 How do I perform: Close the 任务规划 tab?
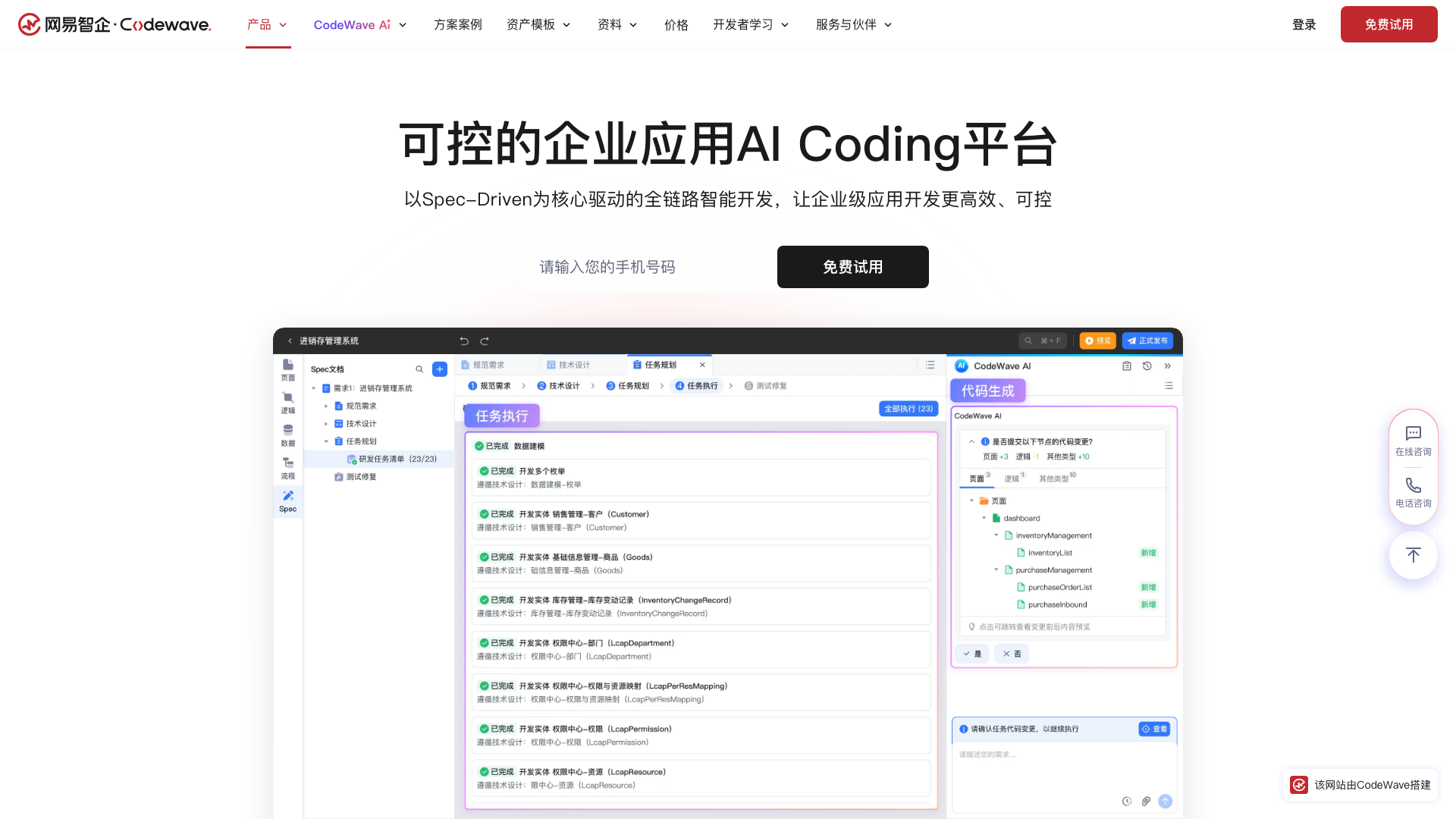pos(702,365)
